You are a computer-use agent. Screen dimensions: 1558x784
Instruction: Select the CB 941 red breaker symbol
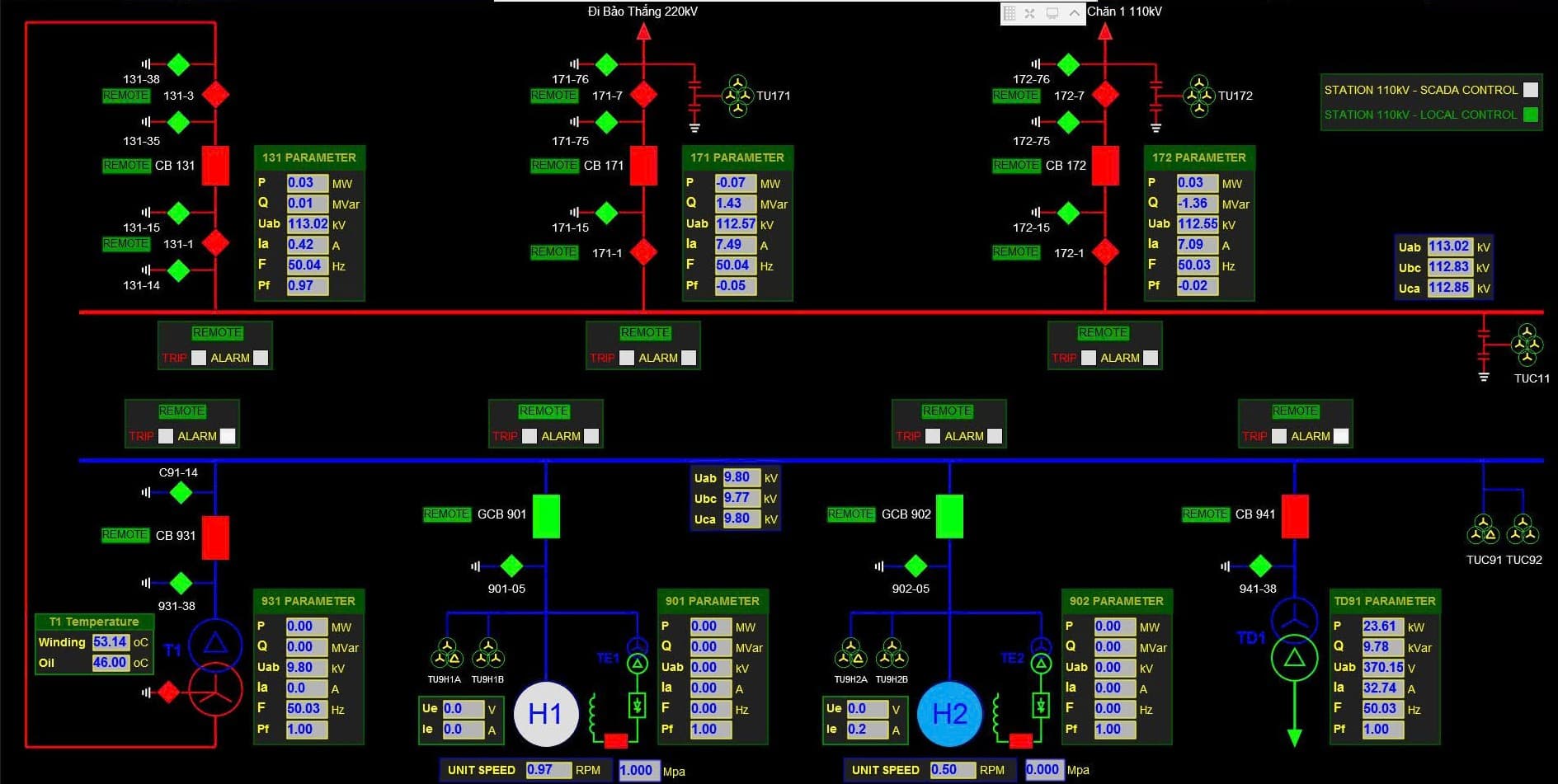click(x=1295, y=516)
